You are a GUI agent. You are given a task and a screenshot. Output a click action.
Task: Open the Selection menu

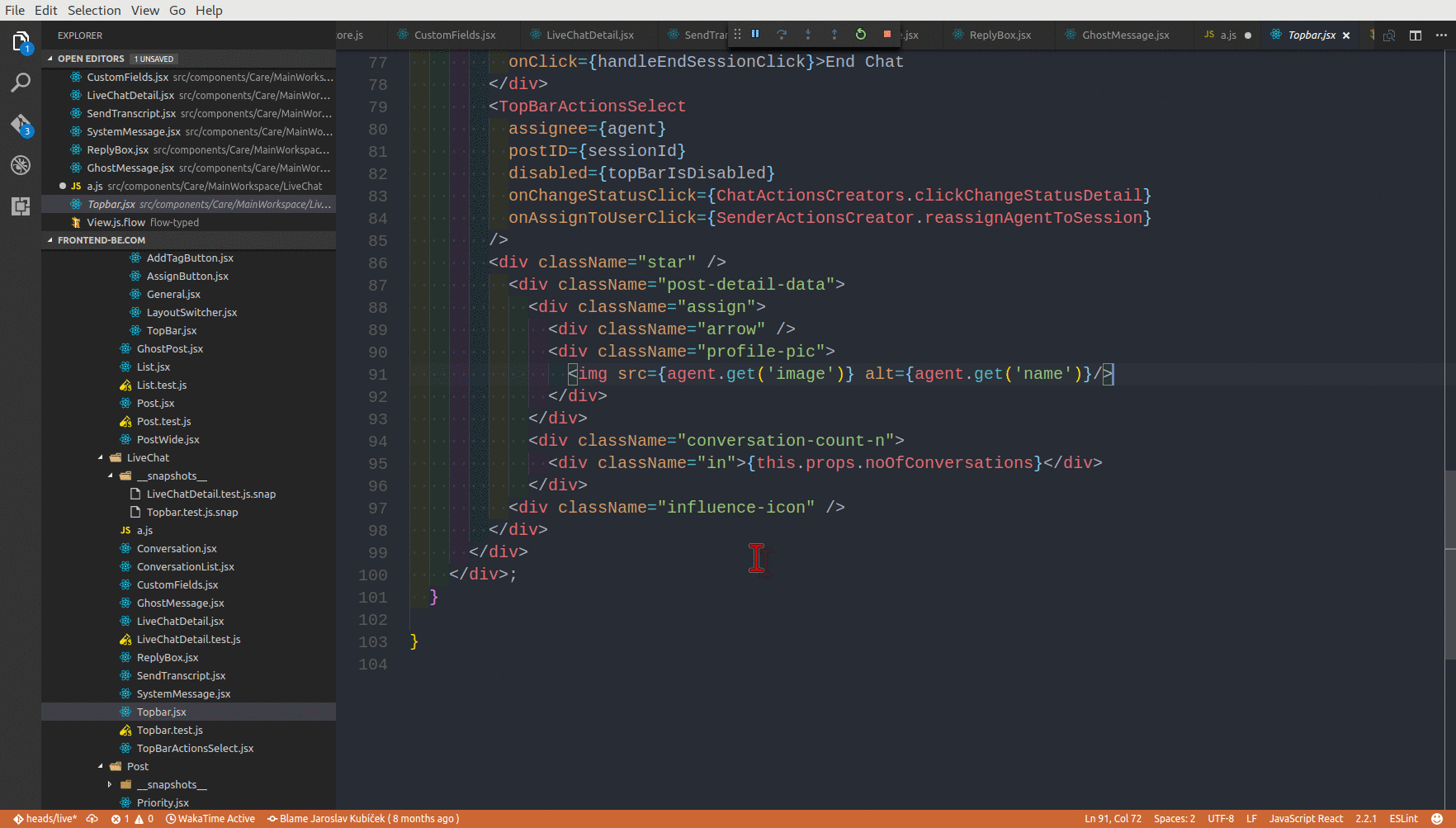click(94, 10)
